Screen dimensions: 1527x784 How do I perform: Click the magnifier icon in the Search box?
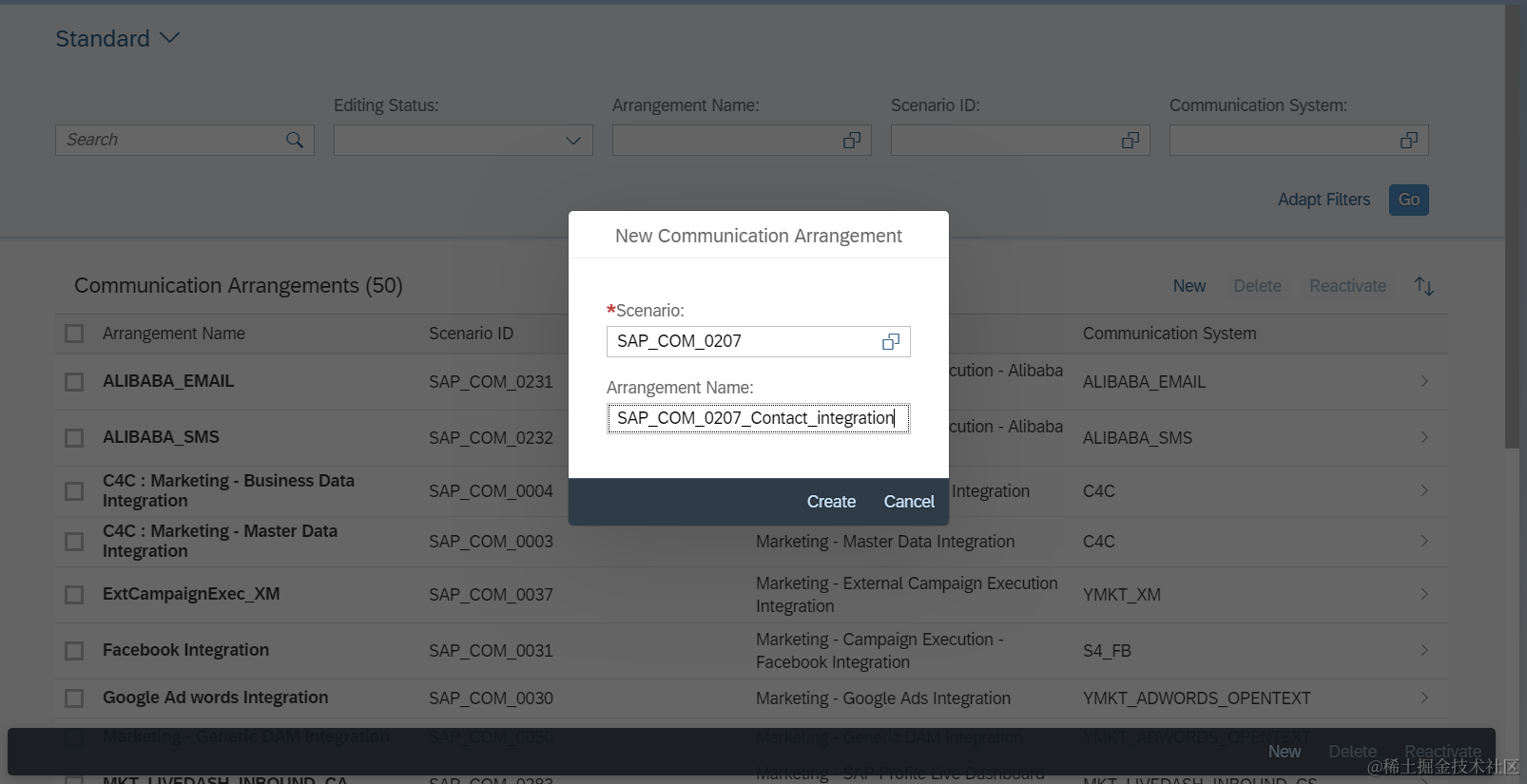click(x=295, y=141)
